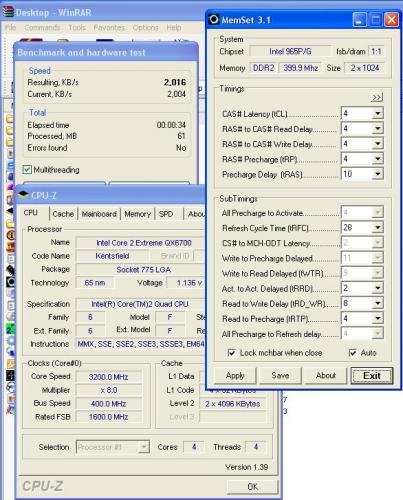
Task: Click the Package Socket 775 LGA value
Action: (x=140, y=269)
